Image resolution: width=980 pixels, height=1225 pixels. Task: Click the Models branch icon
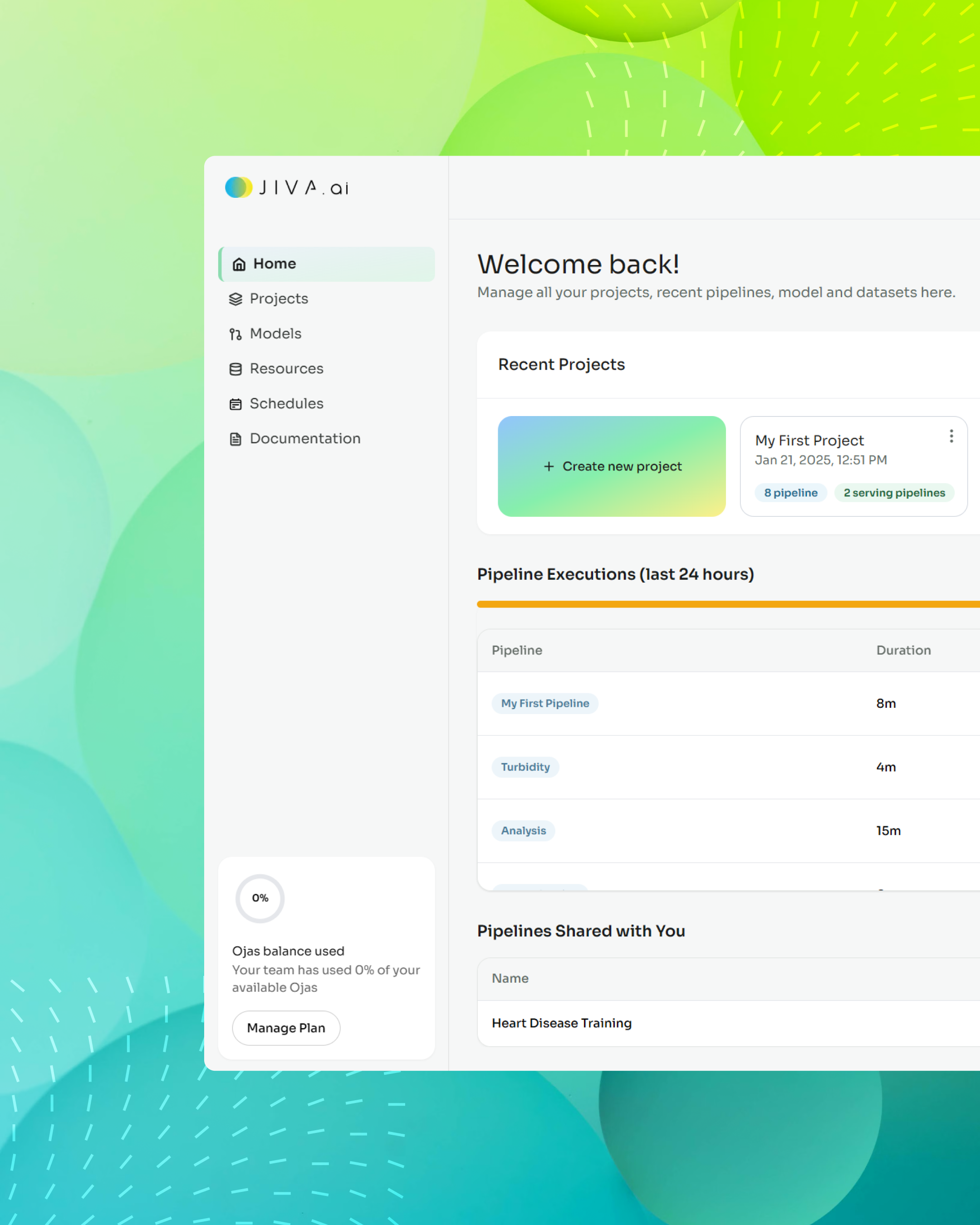(x=236, y=334)
